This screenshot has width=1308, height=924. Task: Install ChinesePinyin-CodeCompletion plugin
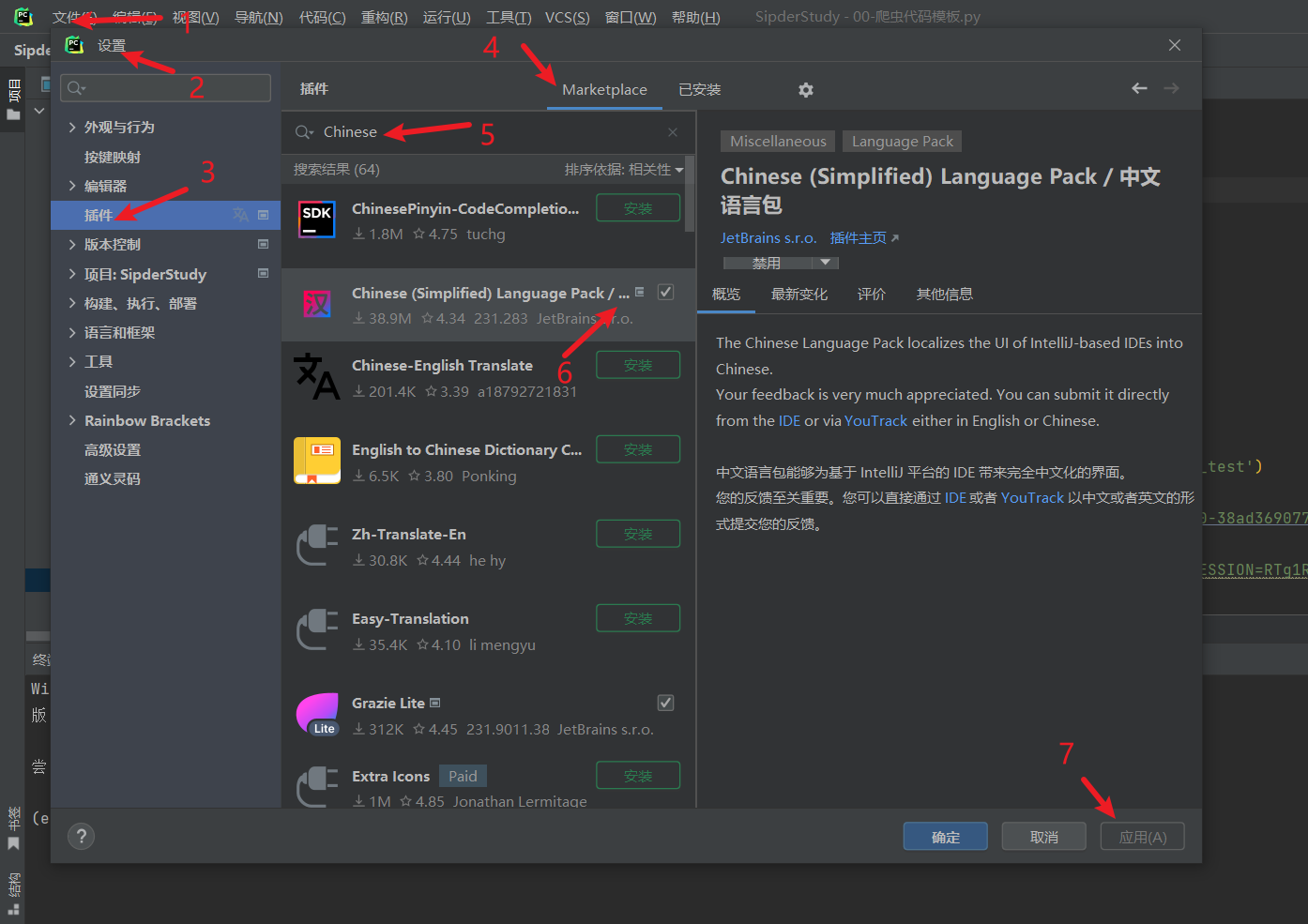click(x=638, y=208)
